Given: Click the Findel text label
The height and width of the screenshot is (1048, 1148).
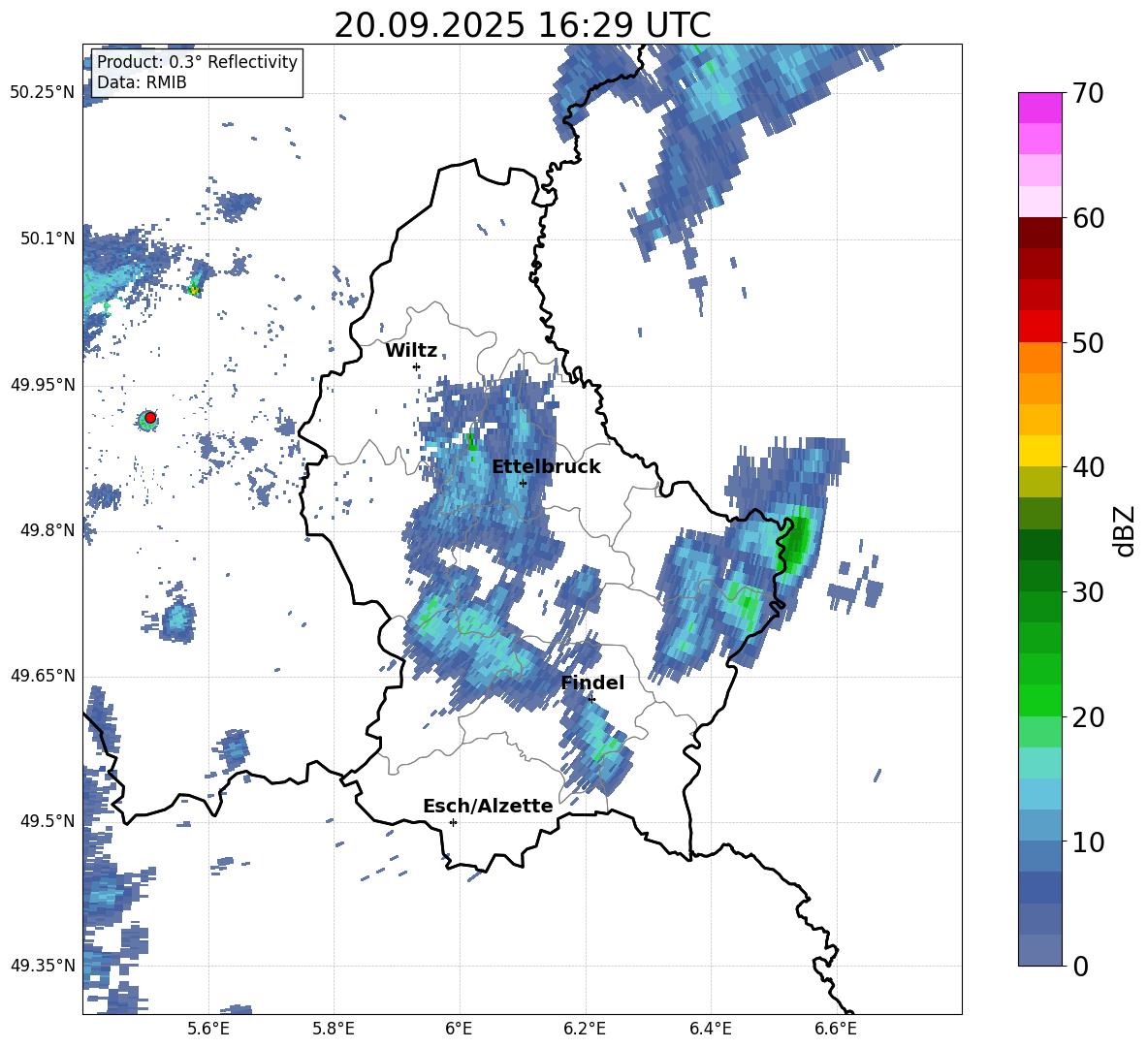Looking at the screenshot, I should click(592, 683).
